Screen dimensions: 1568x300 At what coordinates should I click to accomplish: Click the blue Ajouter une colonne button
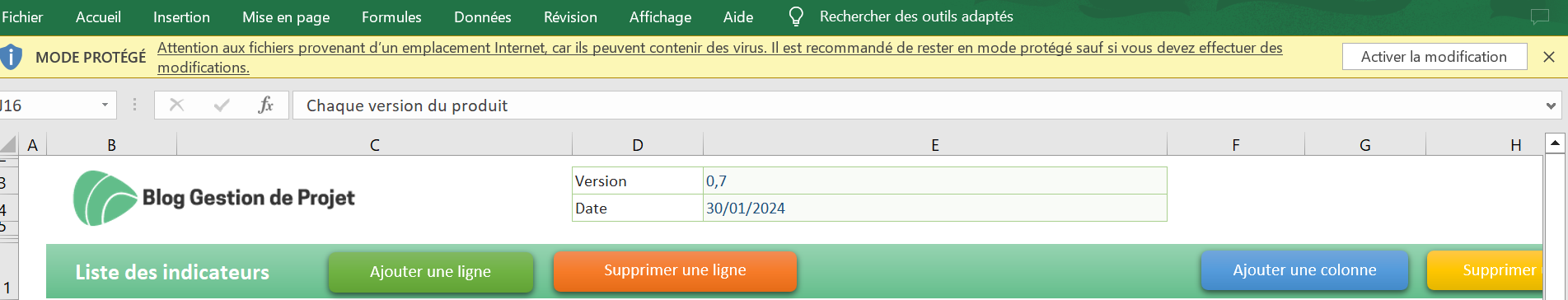point(1304,270)
